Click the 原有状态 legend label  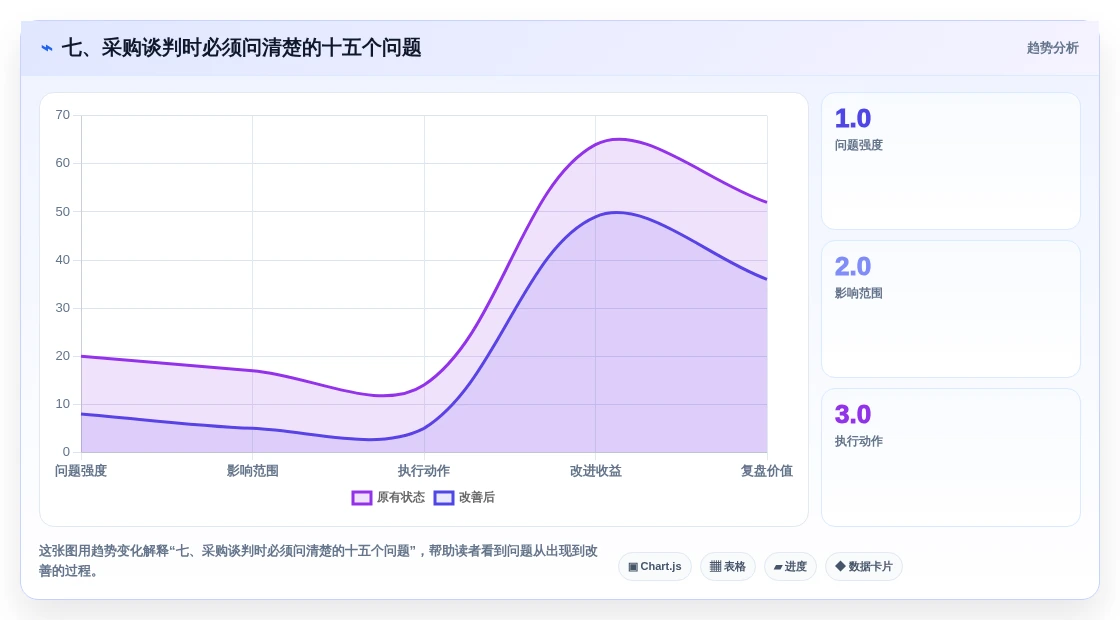(401, 497)
